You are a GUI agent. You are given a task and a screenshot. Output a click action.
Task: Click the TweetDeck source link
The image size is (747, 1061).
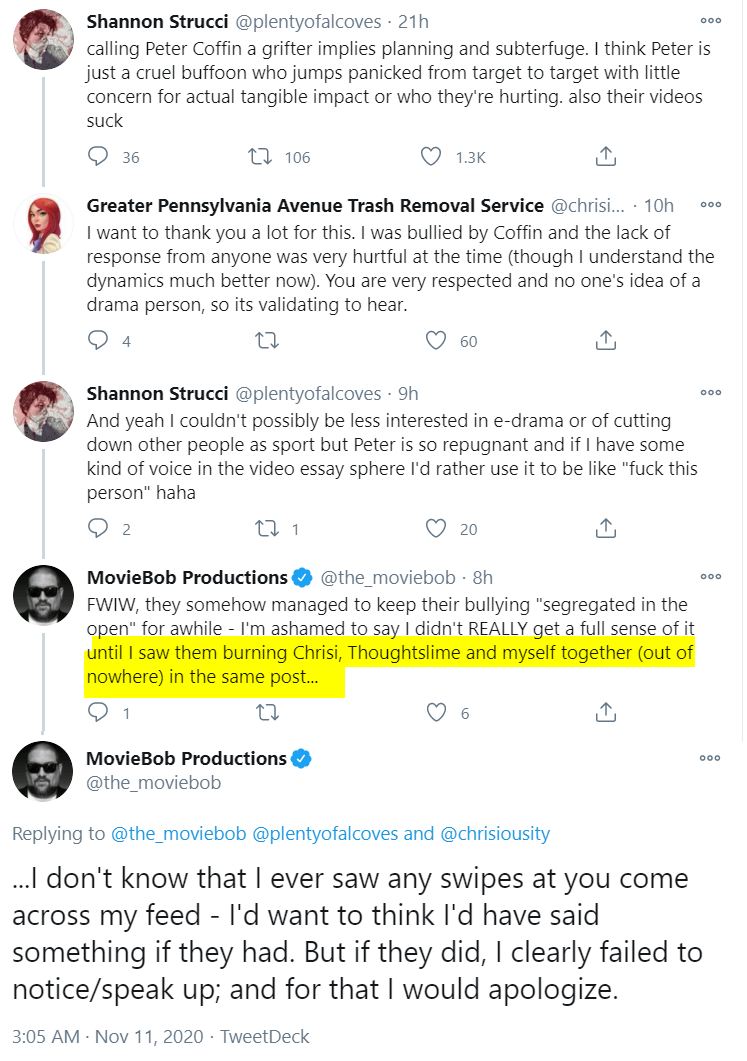coord(267,1036)
